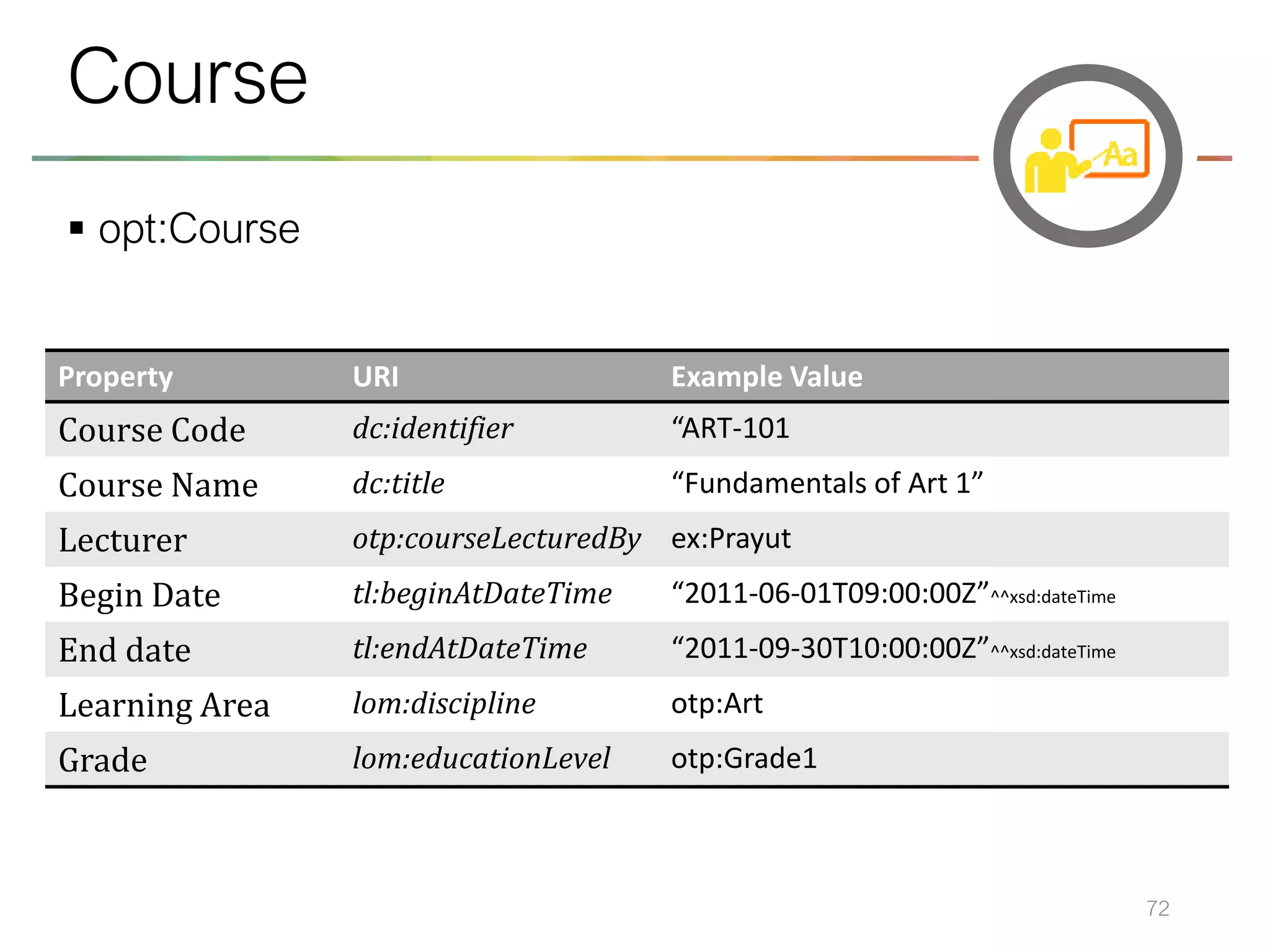Select the 'otp:Art' value

click(x=717, y=704)
